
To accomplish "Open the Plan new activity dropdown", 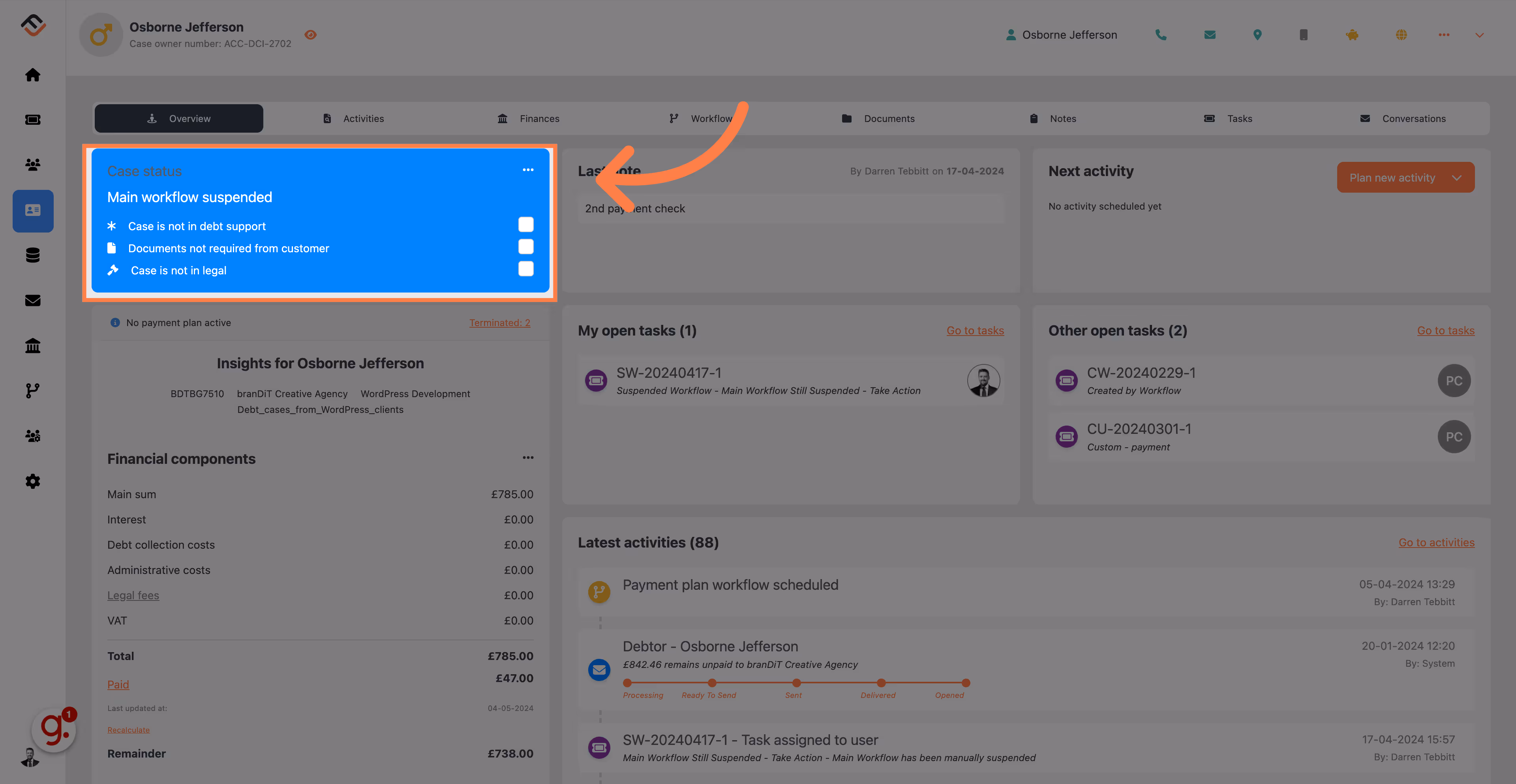I will coord(1456,178).
